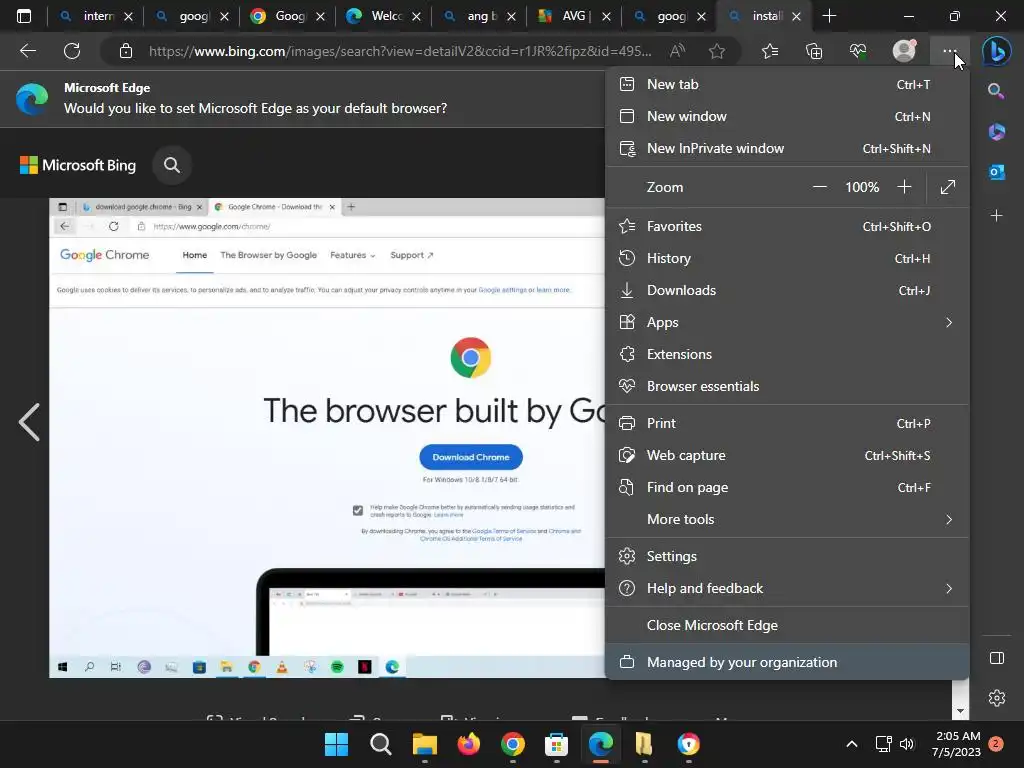Show the previous image arrow
Image resolution: width=1024 pixels, height=768 pixels.
(x=29, y=422)
